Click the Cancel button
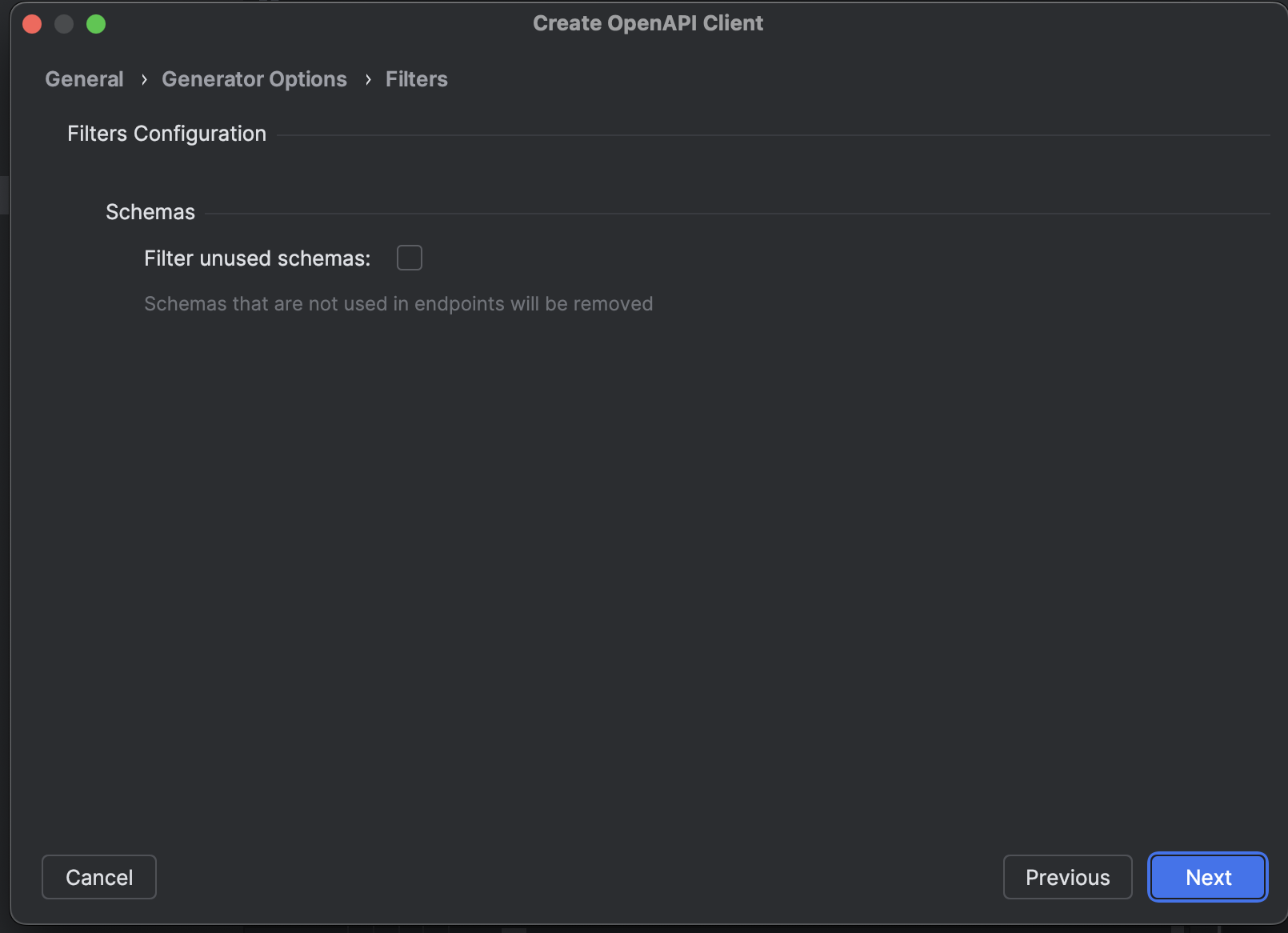The width and height of the screenshot is (1288, 933). [99, 877]
